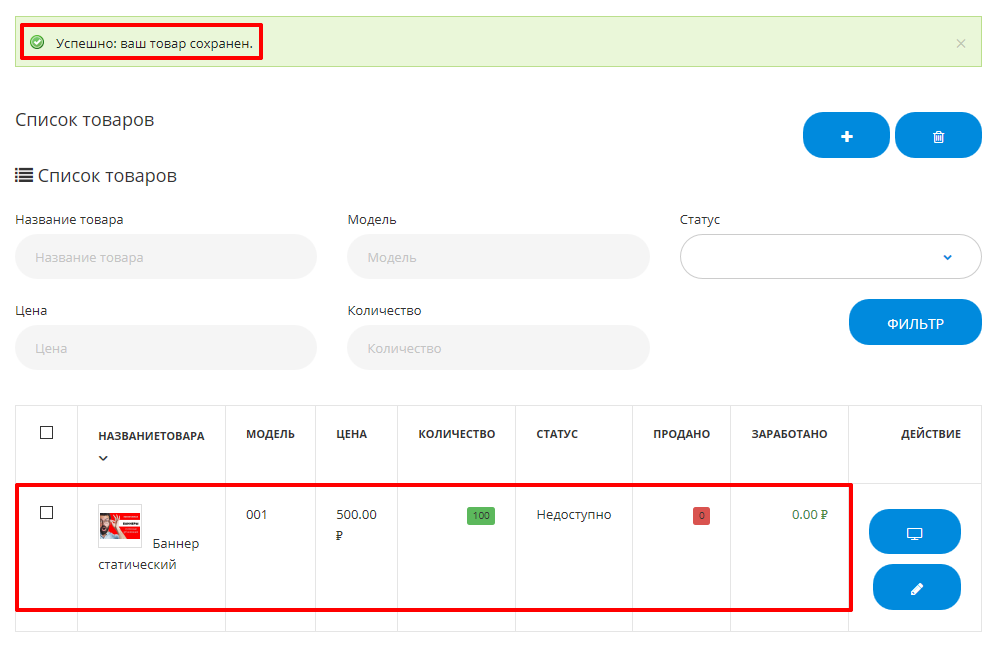Click the plus icon to add product
The height and width of the screenshot is (646, 997).
(846, 136)
